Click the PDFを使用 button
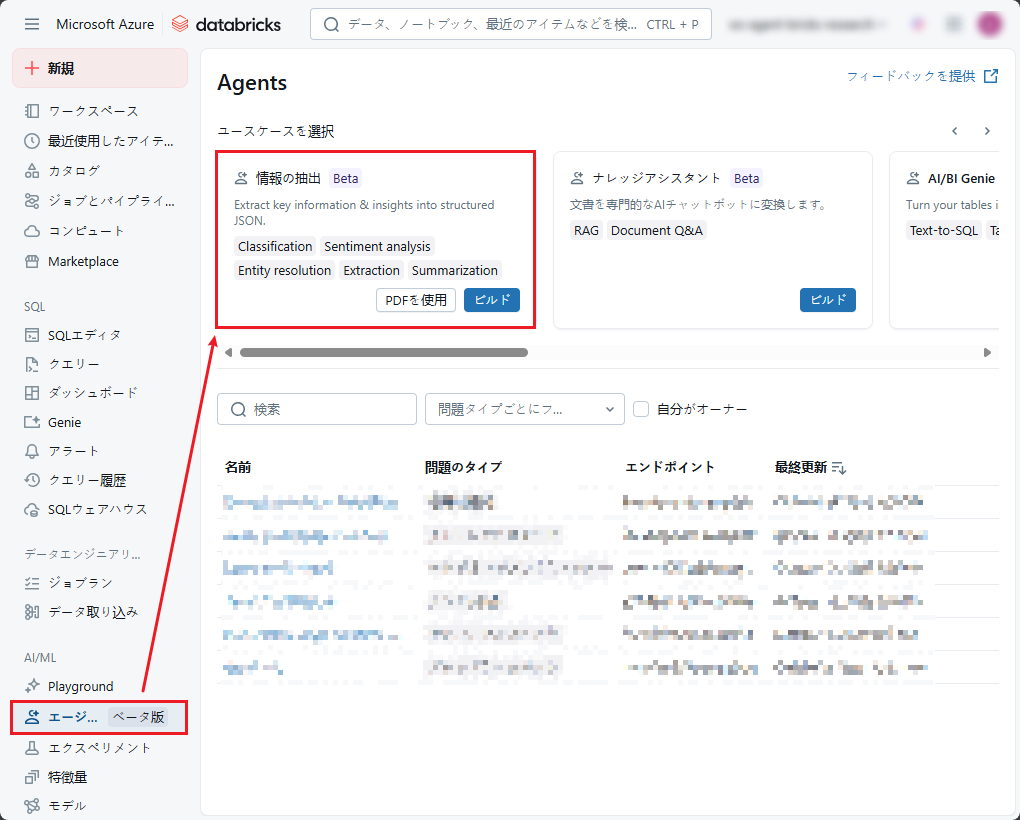 click(x=416, y=300)
